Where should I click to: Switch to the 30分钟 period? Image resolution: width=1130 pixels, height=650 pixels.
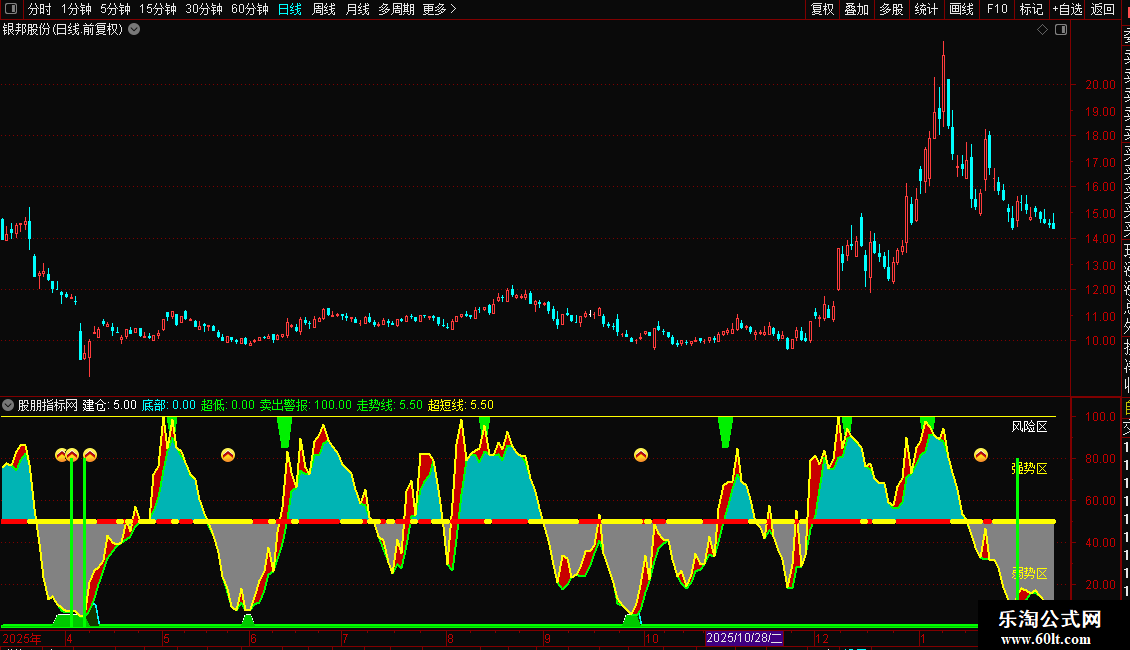204,9
